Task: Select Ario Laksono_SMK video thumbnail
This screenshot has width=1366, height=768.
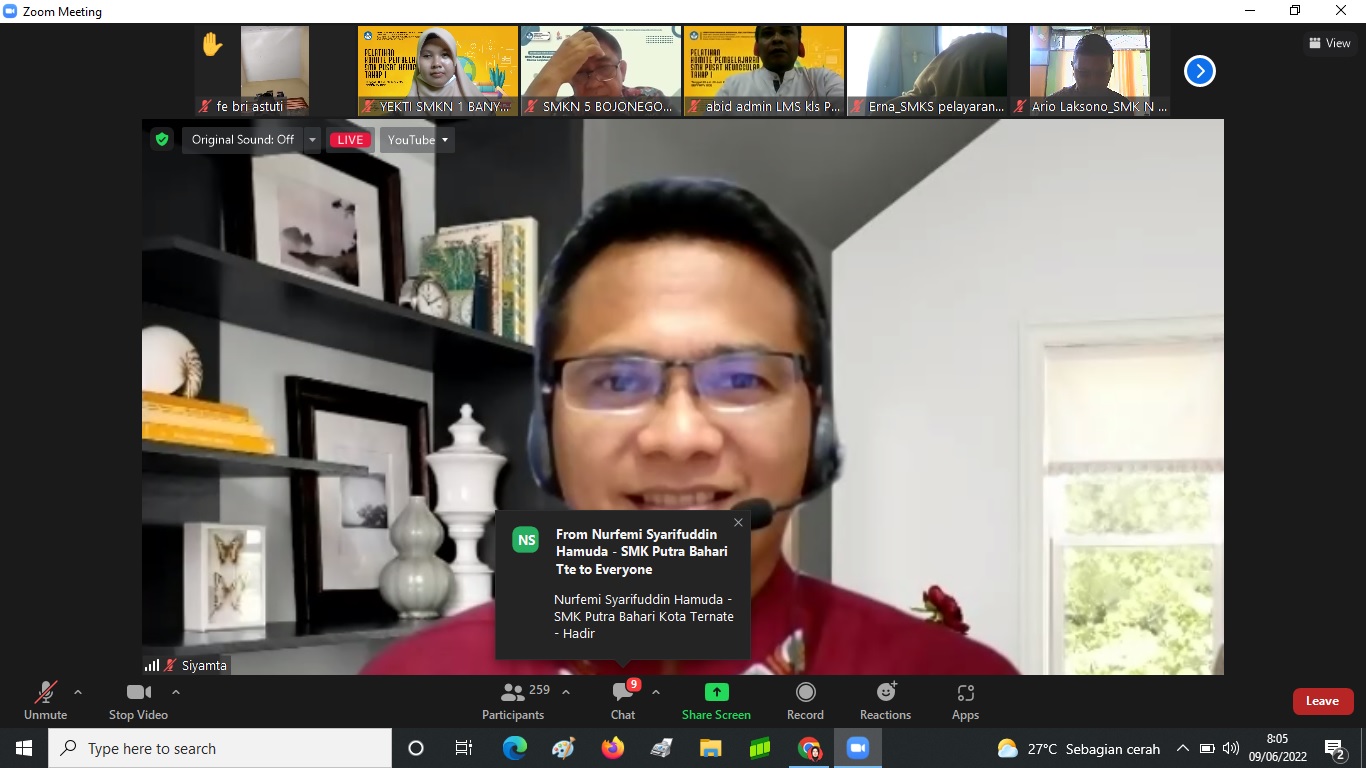Action: [x=1090, y=71]
